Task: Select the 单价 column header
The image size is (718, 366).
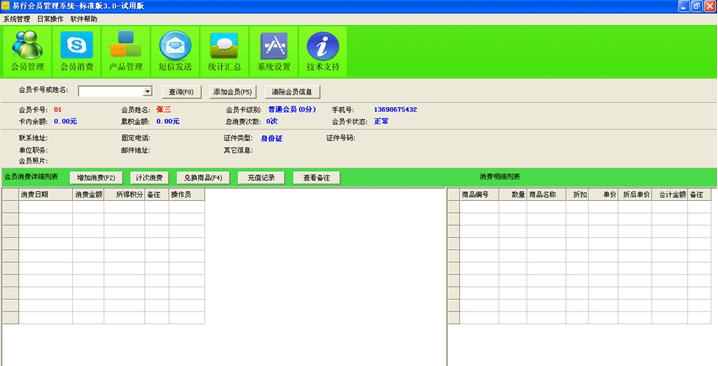Action: 603,195
